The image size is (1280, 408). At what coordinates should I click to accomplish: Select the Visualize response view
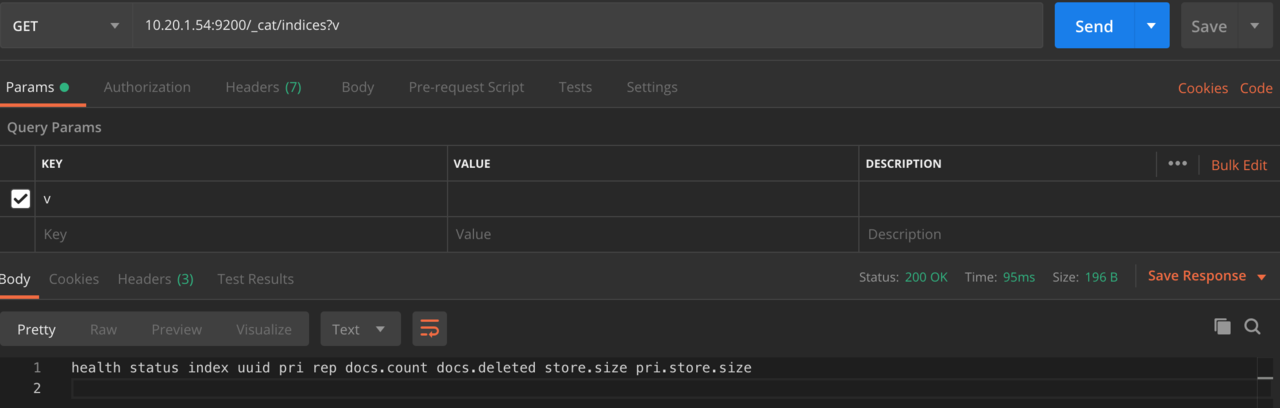click(x=264, y=329)
